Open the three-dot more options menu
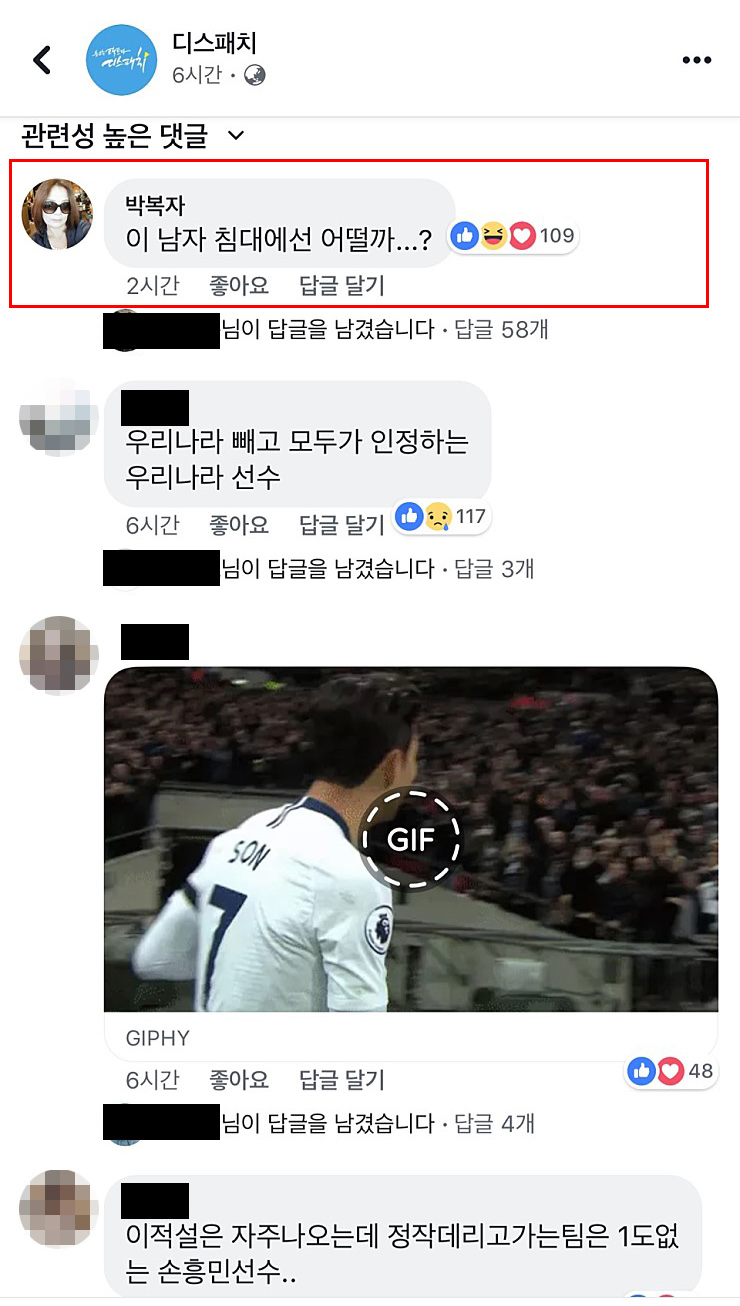This screenshot has height=1306, width=740. [697, 60]
